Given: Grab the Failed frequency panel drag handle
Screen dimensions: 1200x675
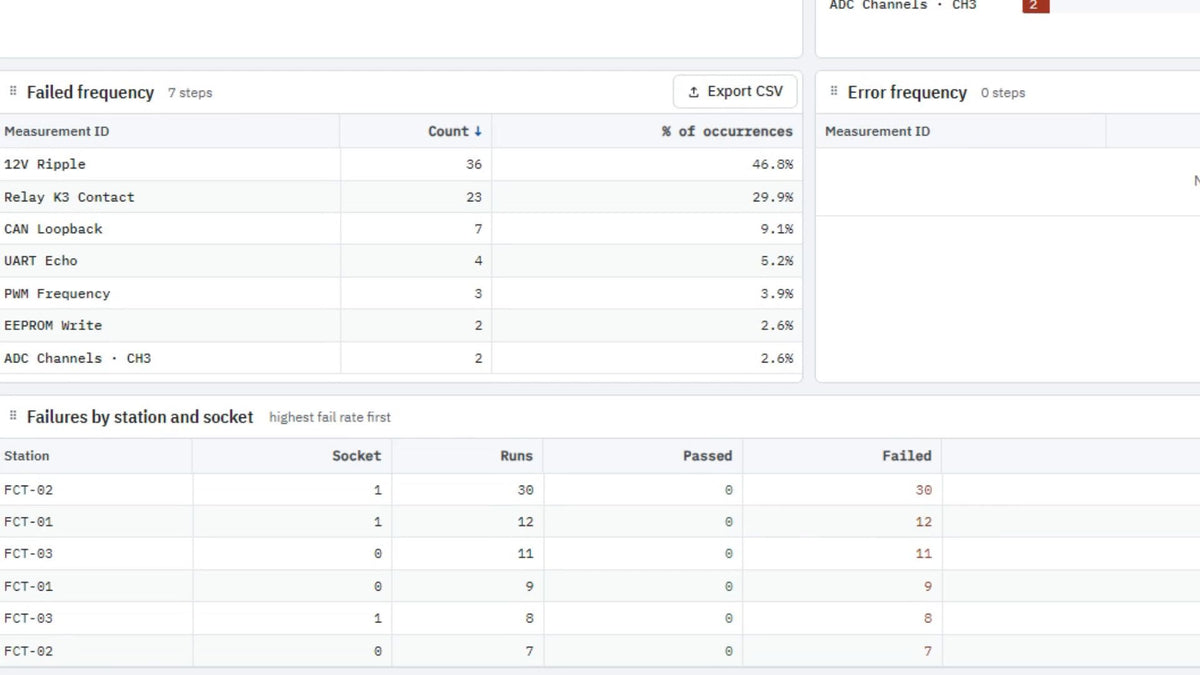Looking at the screenshot, I should (13, 92).
